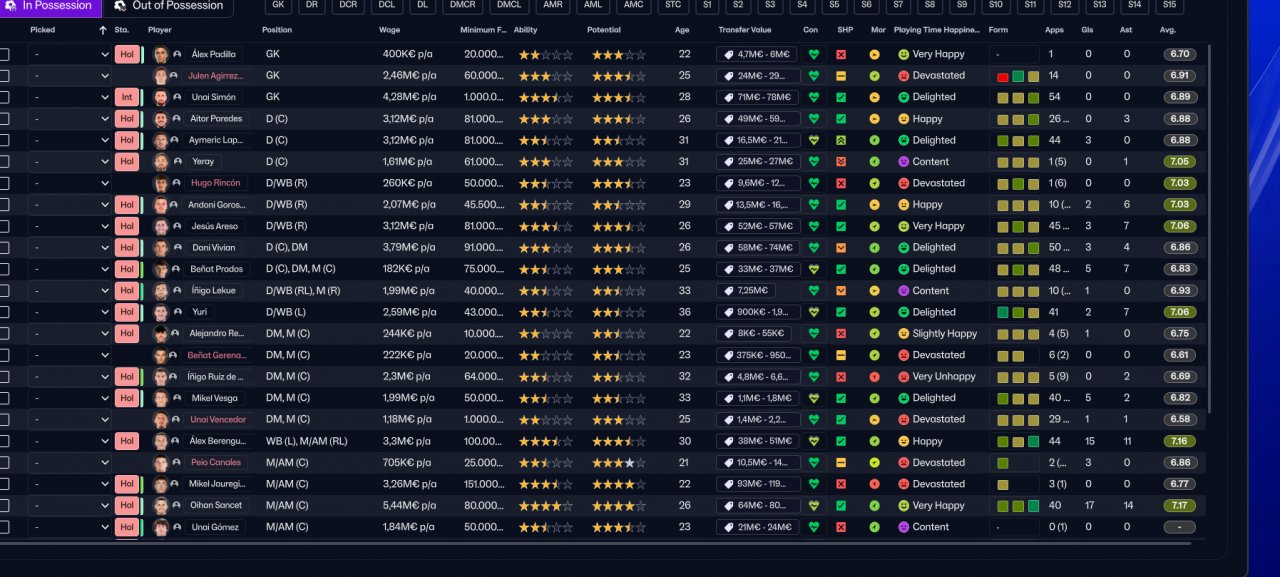Click the Hol status badge for Oihan Sancet
1280x577 pixels.
point(127,506)
